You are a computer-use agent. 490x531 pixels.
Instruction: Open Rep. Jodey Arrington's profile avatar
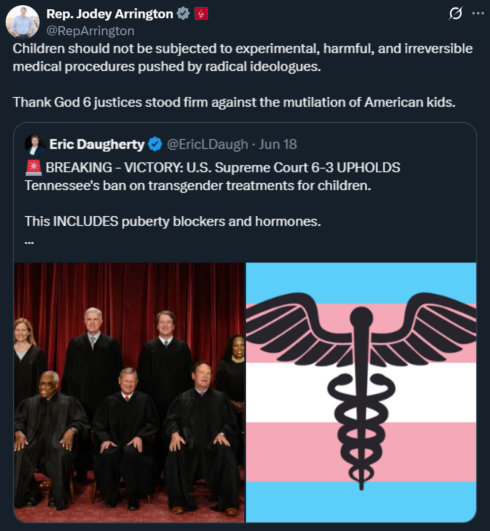coord(23,22)
